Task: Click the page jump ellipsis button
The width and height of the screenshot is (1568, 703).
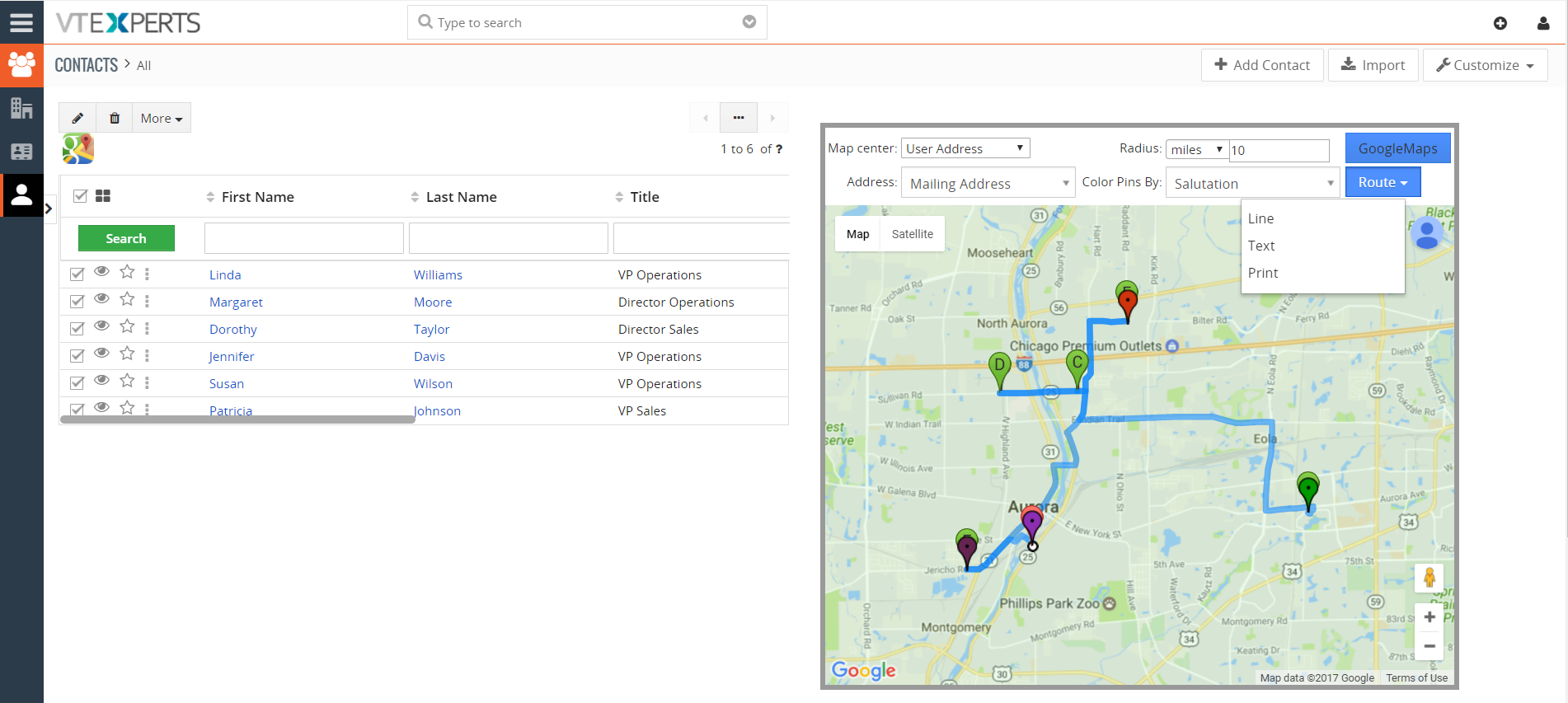Action: 739,118
